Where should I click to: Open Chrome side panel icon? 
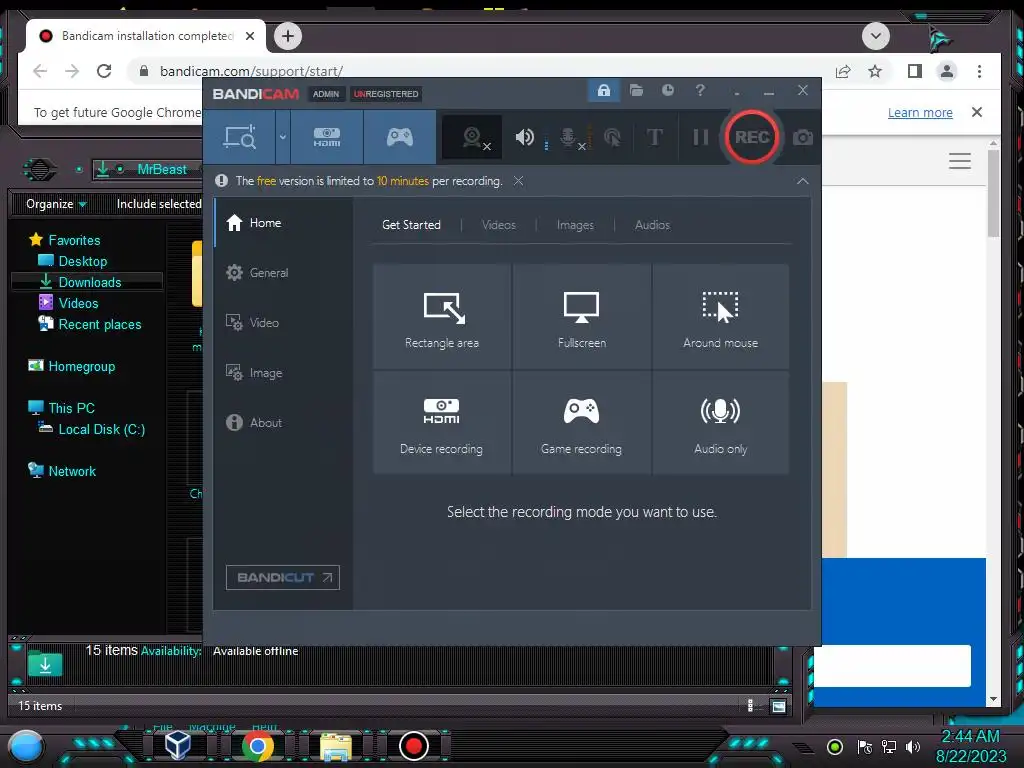[x=914, y=71]
